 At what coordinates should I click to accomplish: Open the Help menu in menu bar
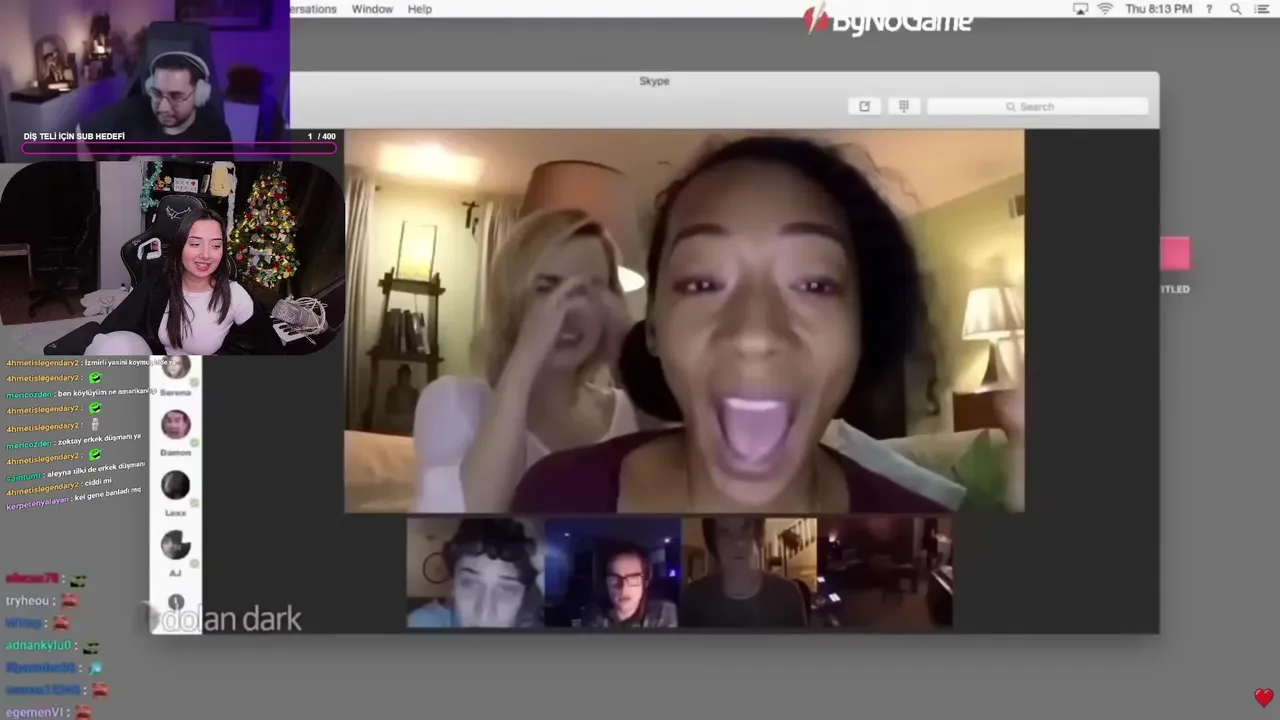[420, 9]
